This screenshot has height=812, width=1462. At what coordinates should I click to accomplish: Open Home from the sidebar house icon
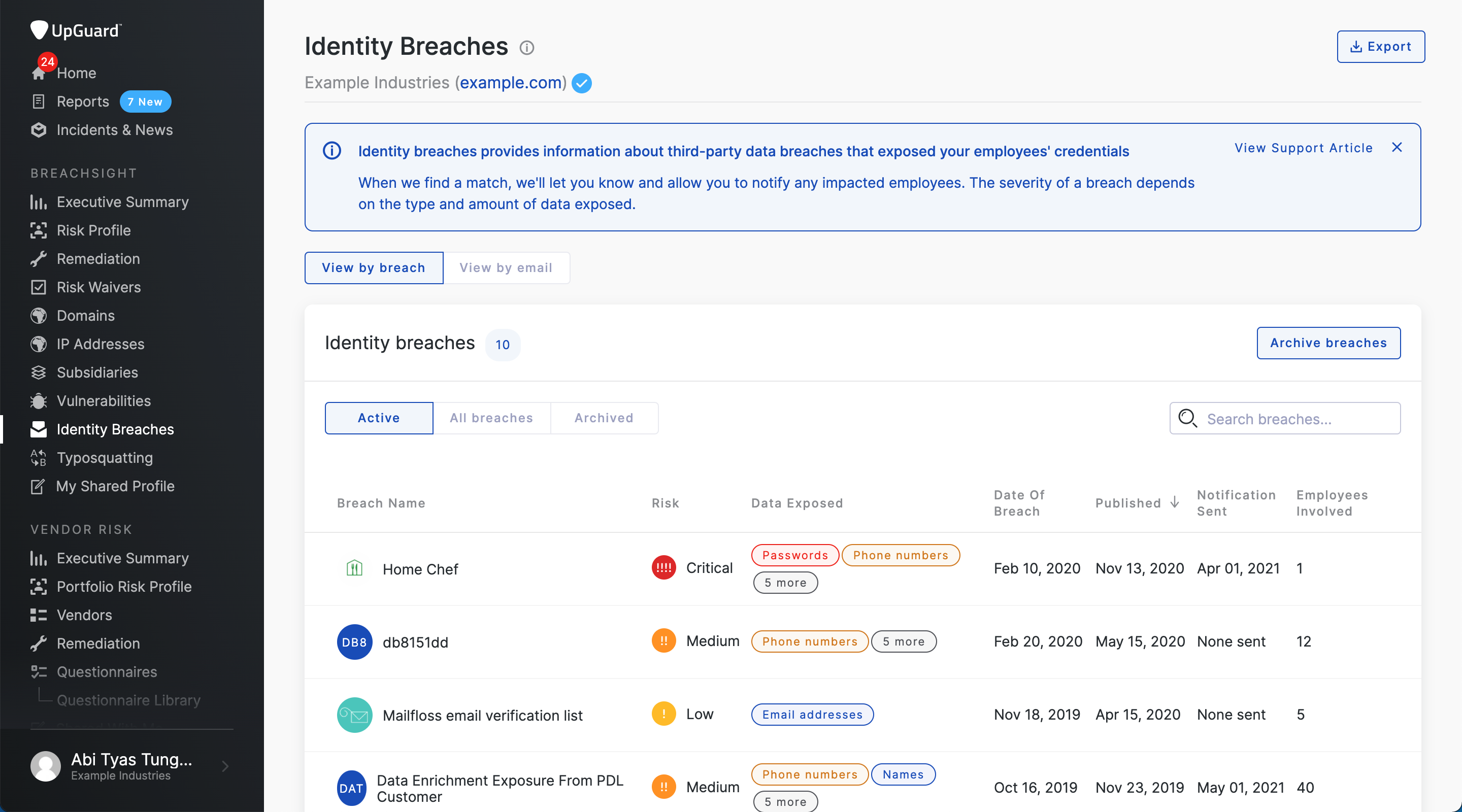39,73
